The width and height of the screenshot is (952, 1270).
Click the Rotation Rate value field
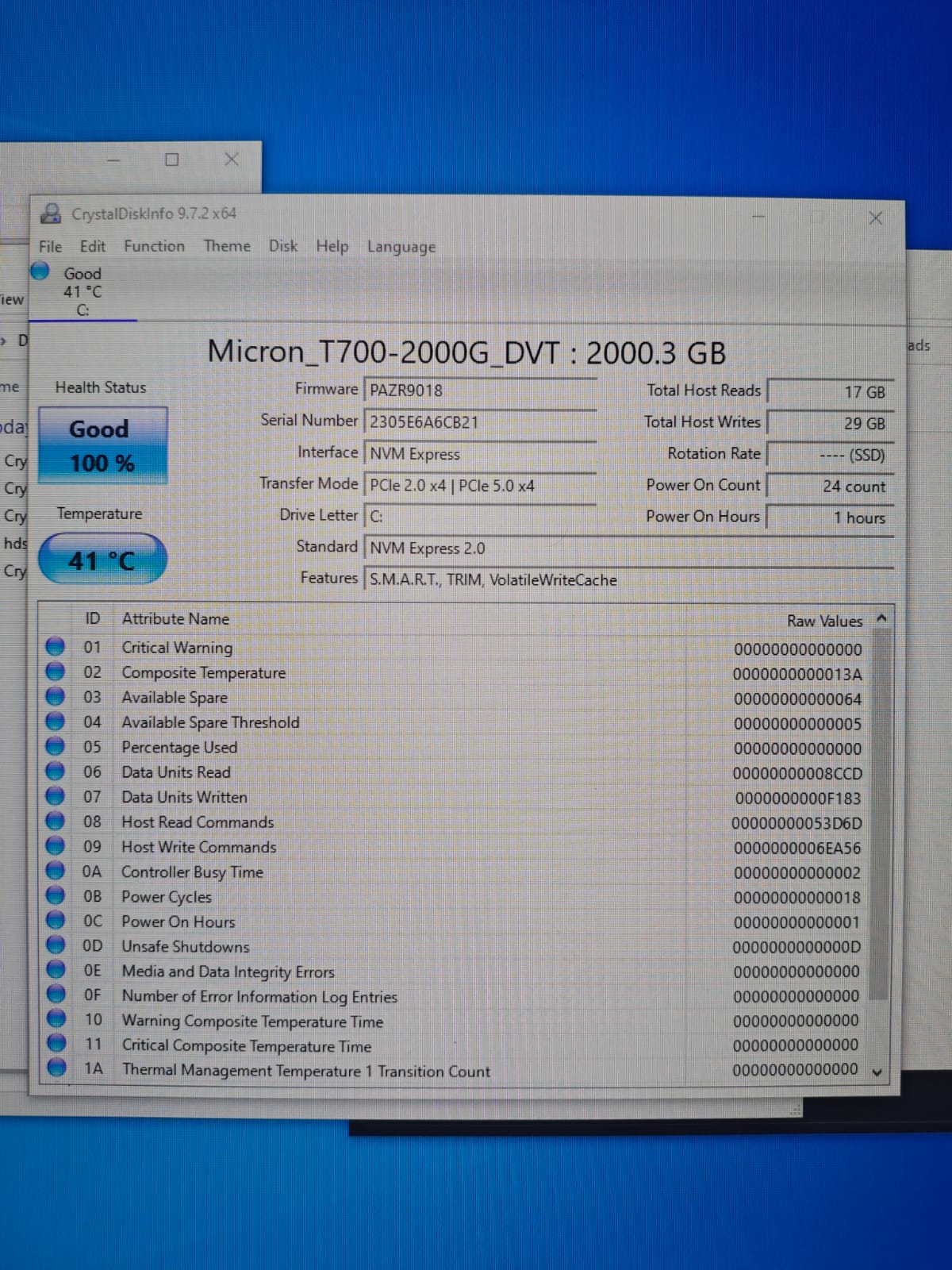(831, 455)
